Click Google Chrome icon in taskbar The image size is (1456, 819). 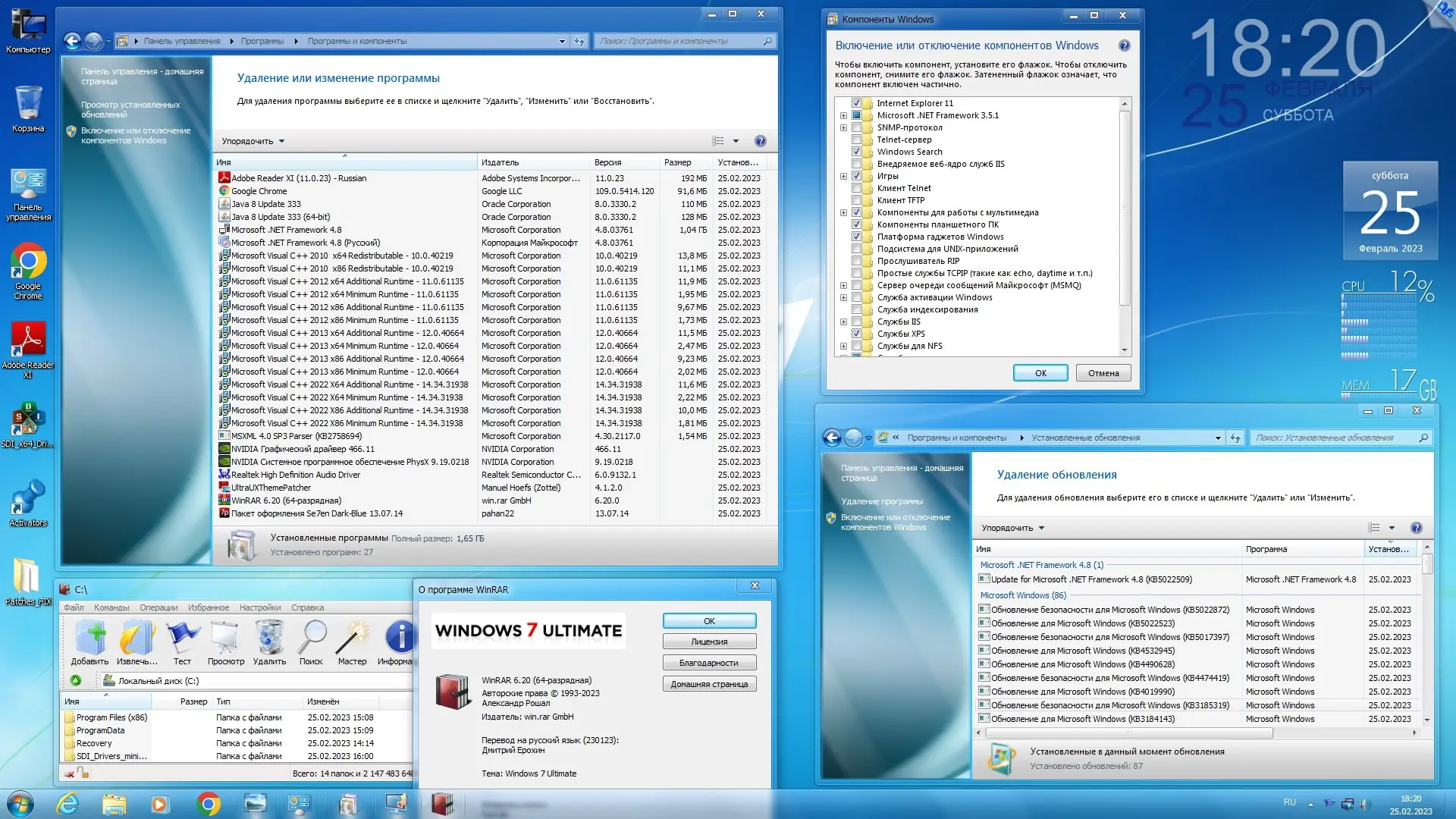tap(208, 804)
